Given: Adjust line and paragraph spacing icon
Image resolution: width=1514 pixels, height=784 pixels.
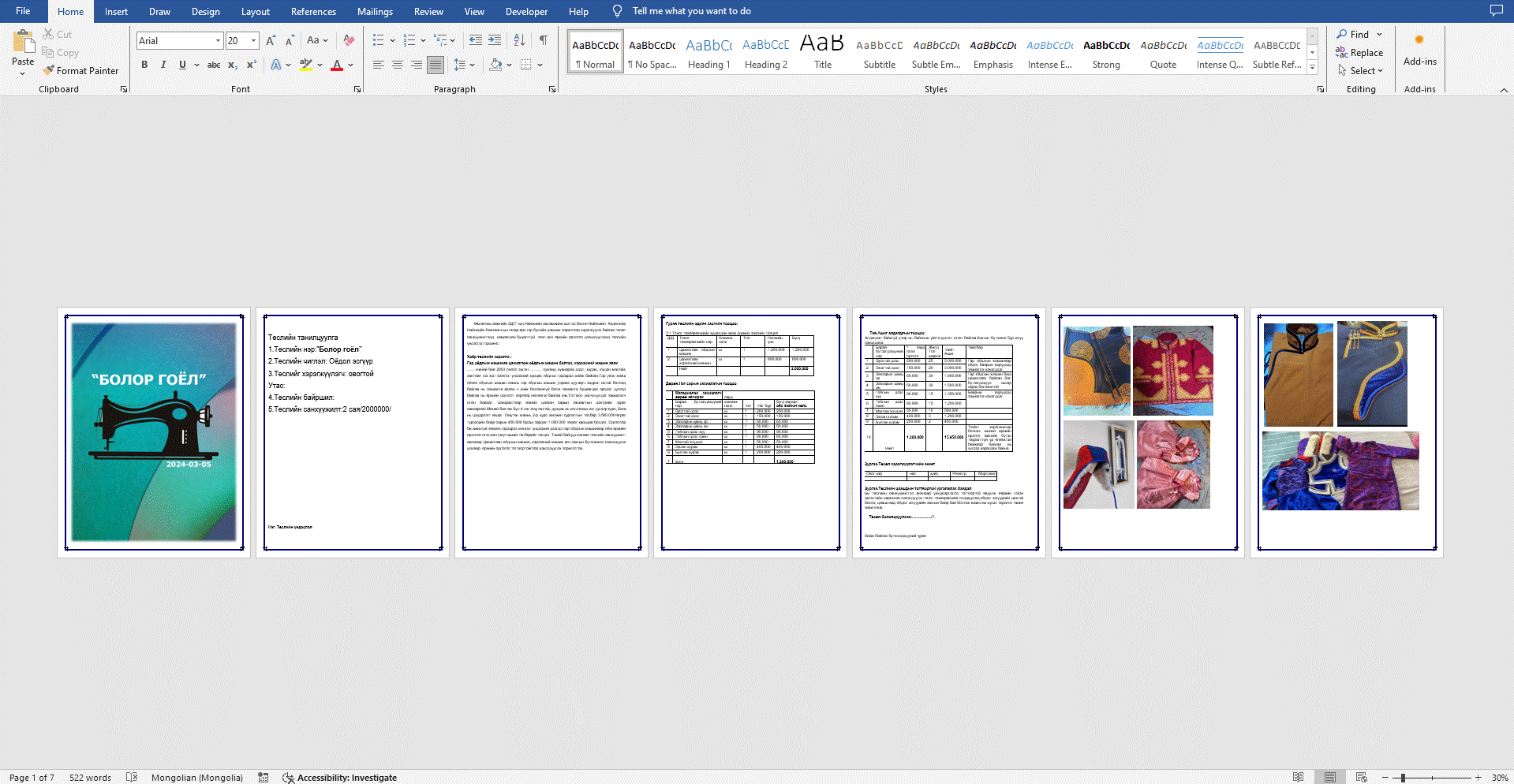Looking at the screenshot, I should click(x=460, y=65).
